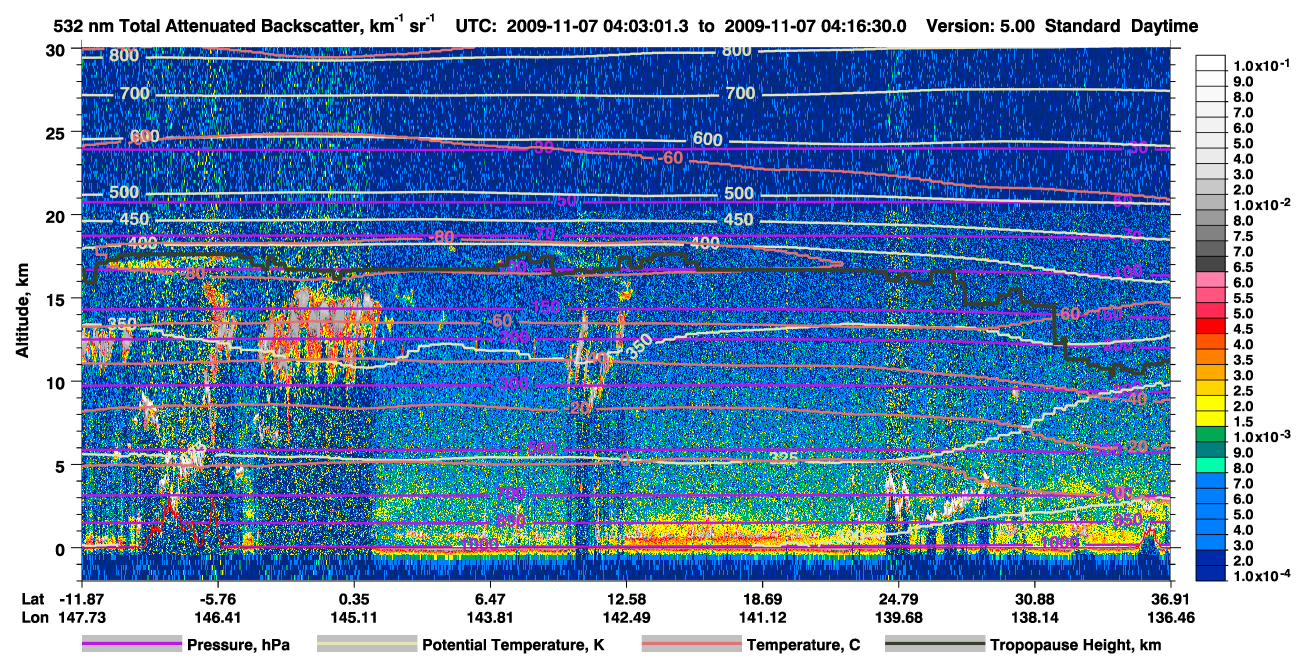Click the Tropopause Height, km legend line
Image resolution: width=1300 pixels, height=667 pixels.
(x=935, y=645)
